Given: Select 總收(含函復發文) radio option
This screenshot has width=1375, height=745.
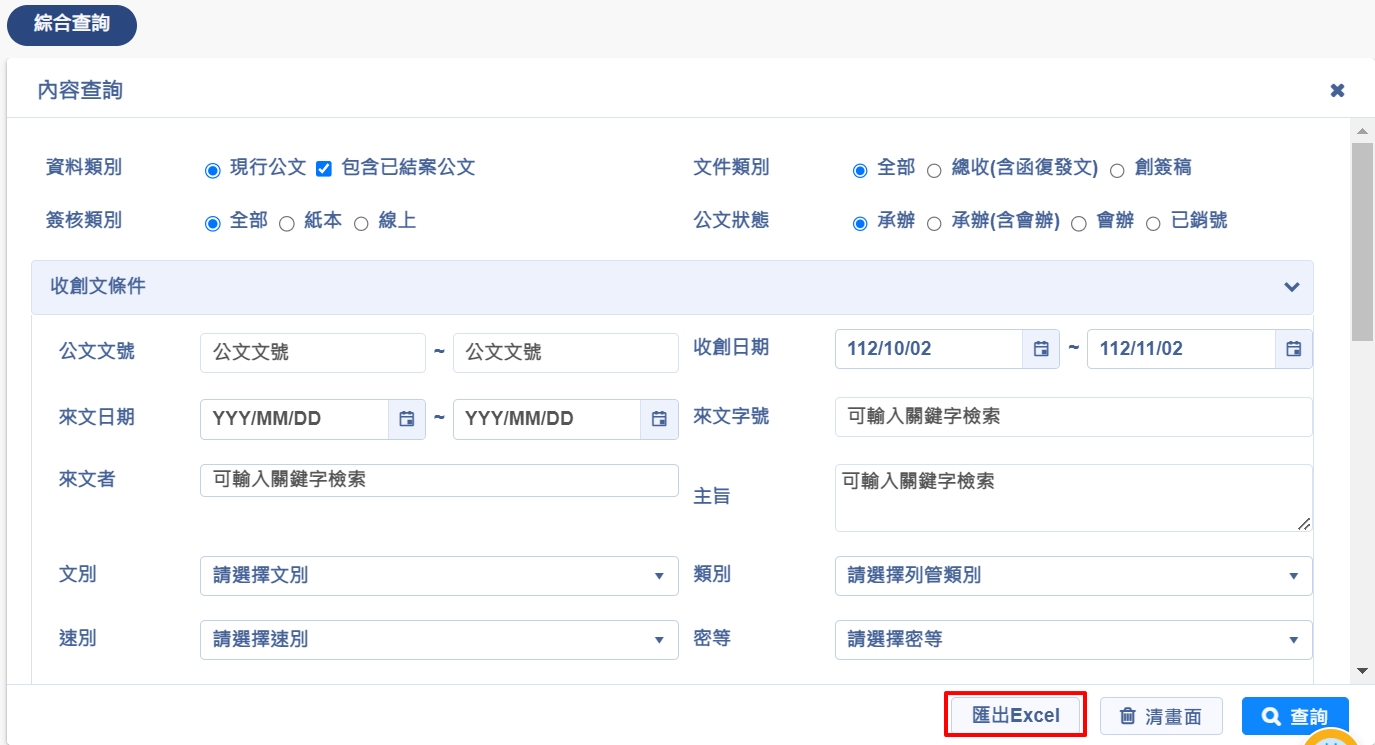Looking at the screenshot, I should click(x=934, y=170).
